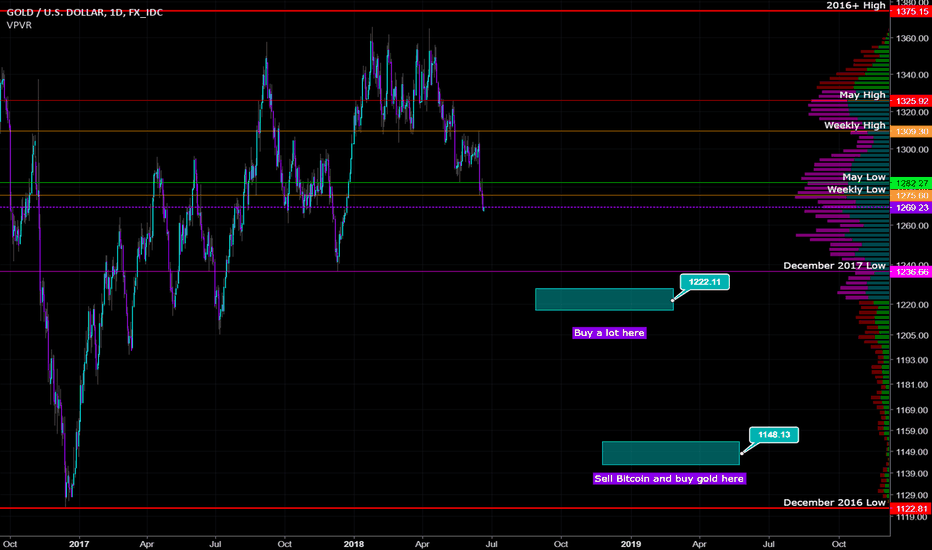Click the 1193.00 price scale value

tap(912, 360)
